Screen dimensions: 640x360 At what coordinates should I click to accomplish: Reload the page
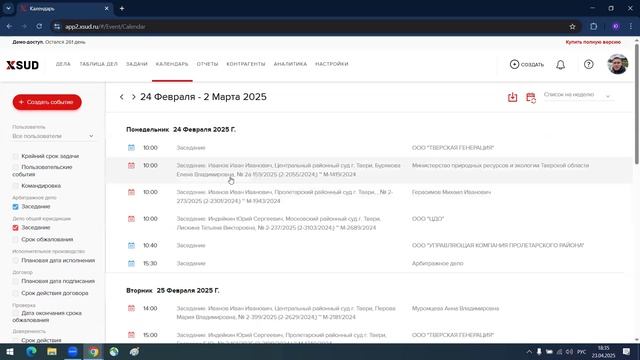tap(39, 27)
